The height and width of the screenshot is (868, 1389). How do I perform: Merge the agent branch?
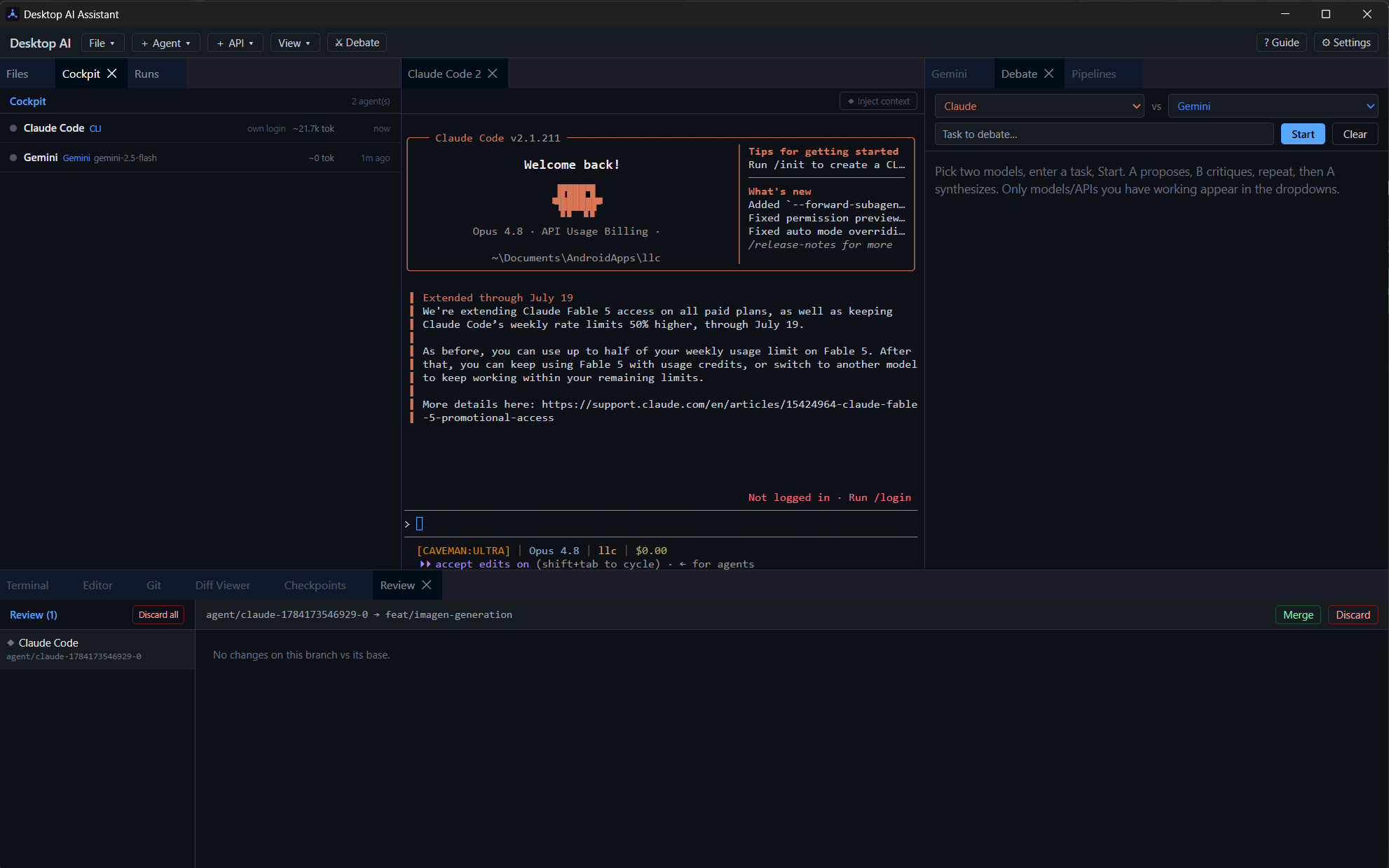[x=1298, y=614]
